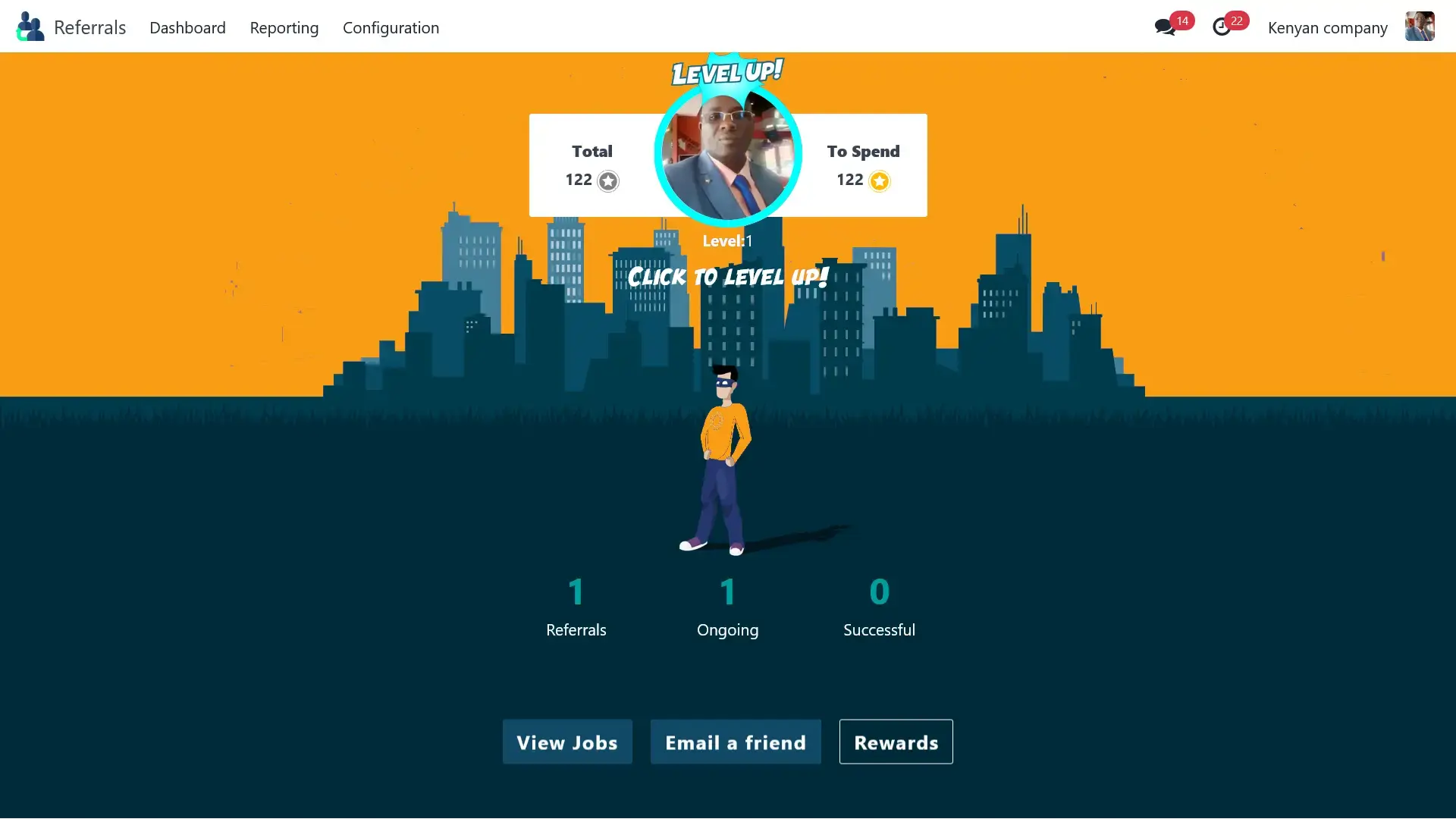View the Successful referrals count
This screenshot has width=1456, height=819.
pos(880,591)
